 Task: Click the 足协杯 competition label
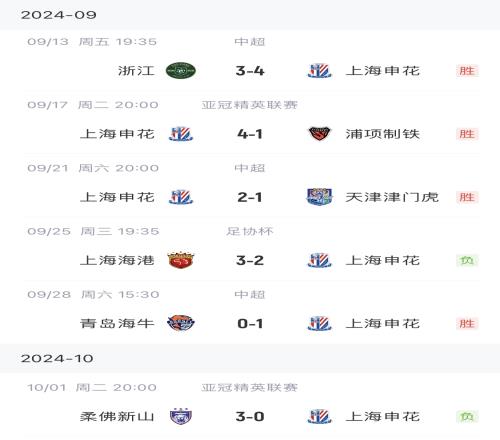250,231
